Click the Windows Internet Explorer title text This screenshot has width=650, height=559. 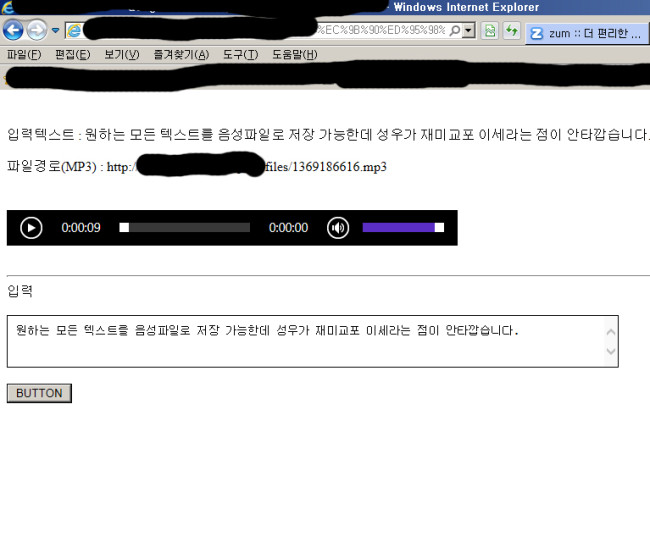(466, 7)
